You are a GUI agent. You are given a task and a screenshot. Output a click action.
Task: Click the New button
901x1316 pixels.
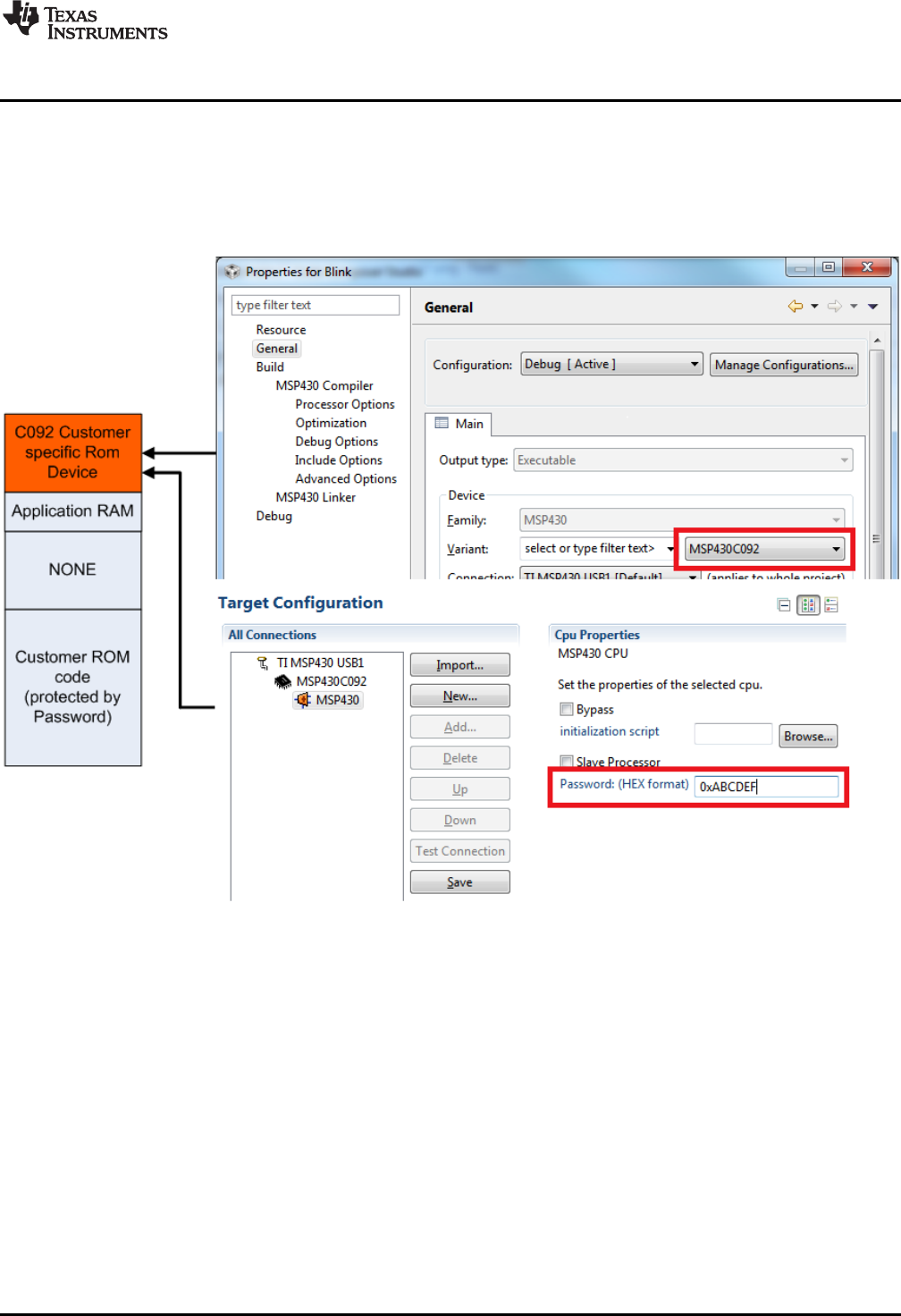pyautogui.click(x=460, y=696)
